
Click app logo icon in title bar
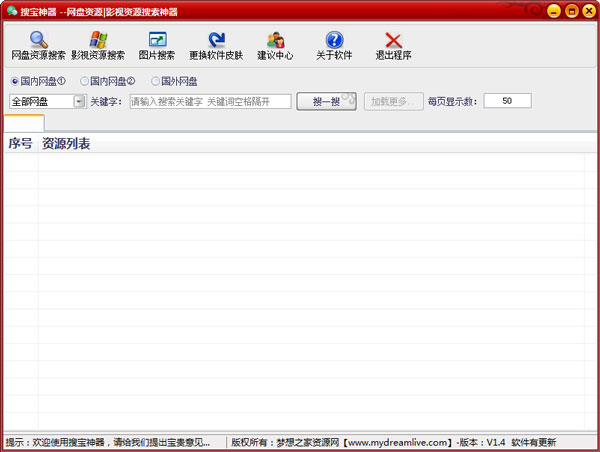tap(12, 11)
